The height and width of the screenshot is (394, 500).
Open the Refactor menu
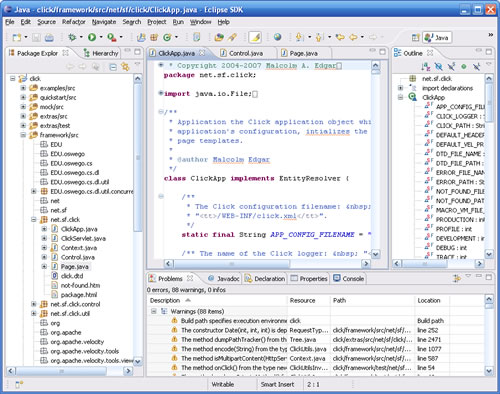pyautogui.click(x=74, y=22)
